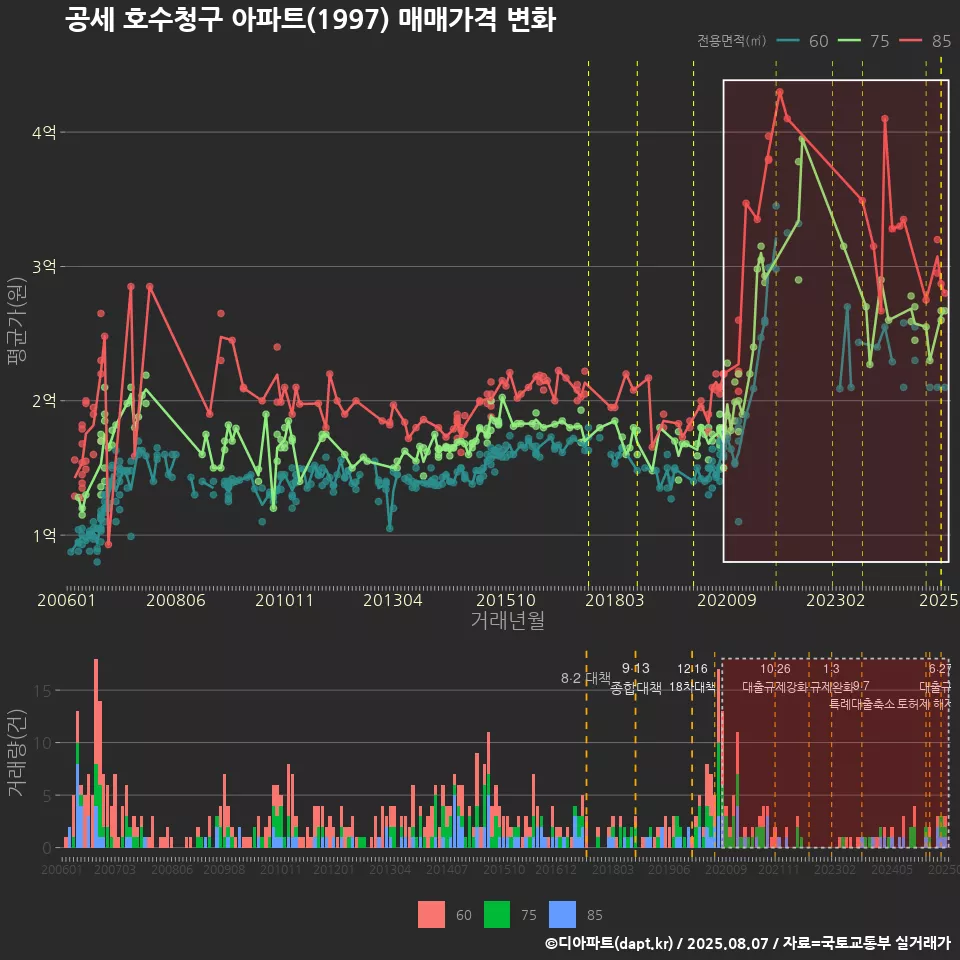Click the 4억 y-axis label
960x960 pixels.
[x=44, y=132]
